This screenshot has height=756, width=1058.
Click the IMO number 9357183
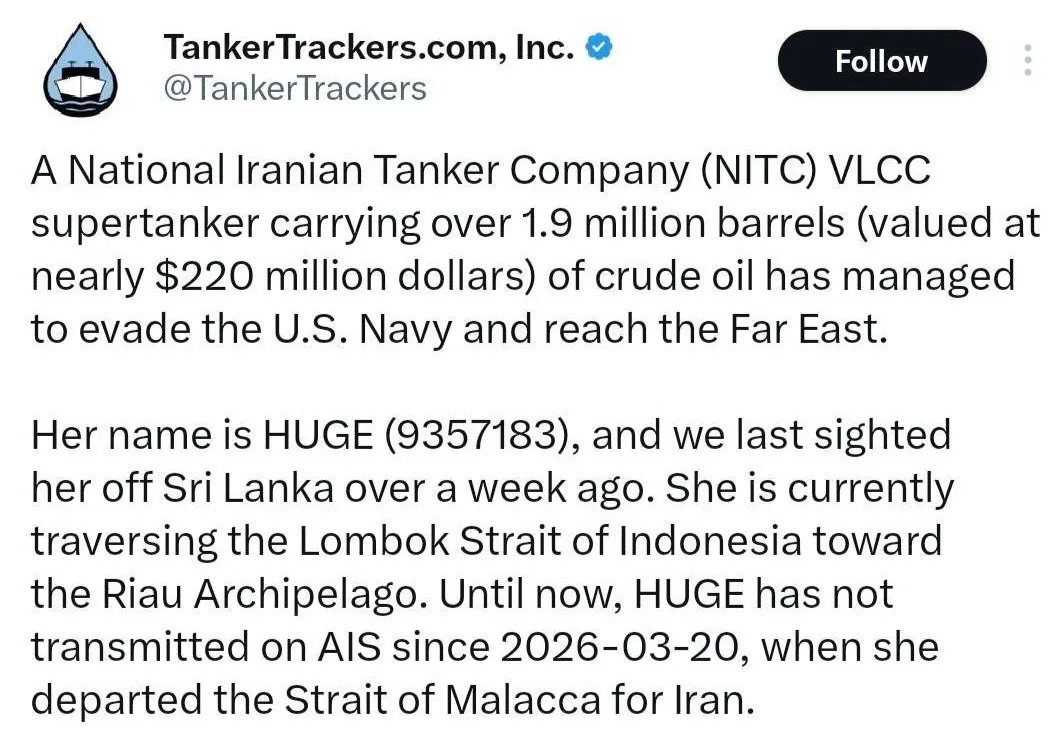471,435
